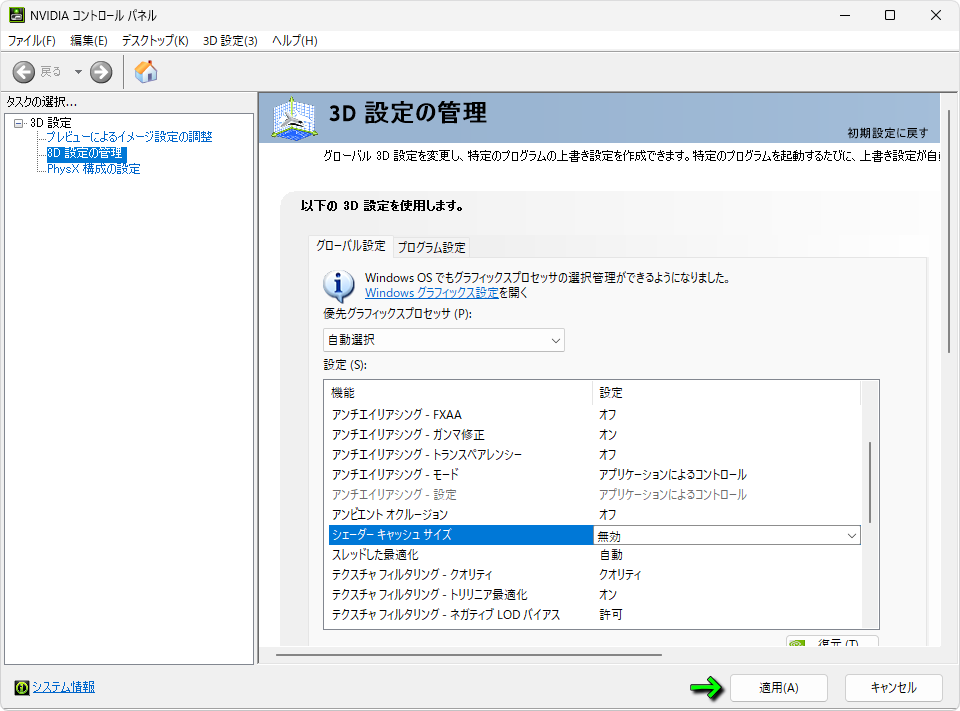Maximize the NVIDIA コントロール パネル window
Screen dimensions: 960x711
(x=890, y=15)
